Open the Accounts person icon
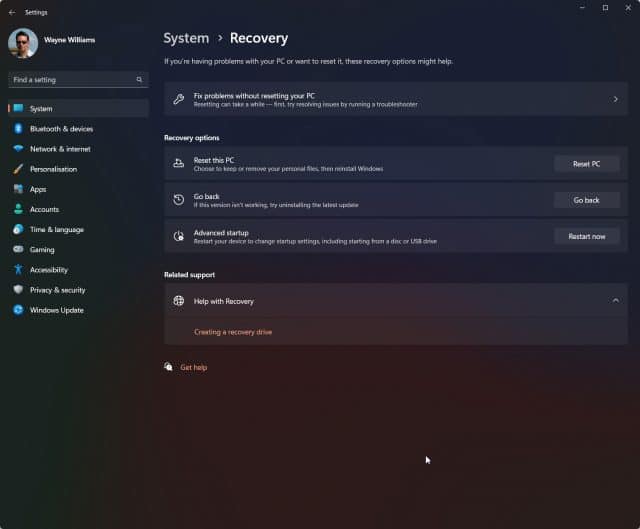This screenshot has height=529, width=640. tap(18, 209)
